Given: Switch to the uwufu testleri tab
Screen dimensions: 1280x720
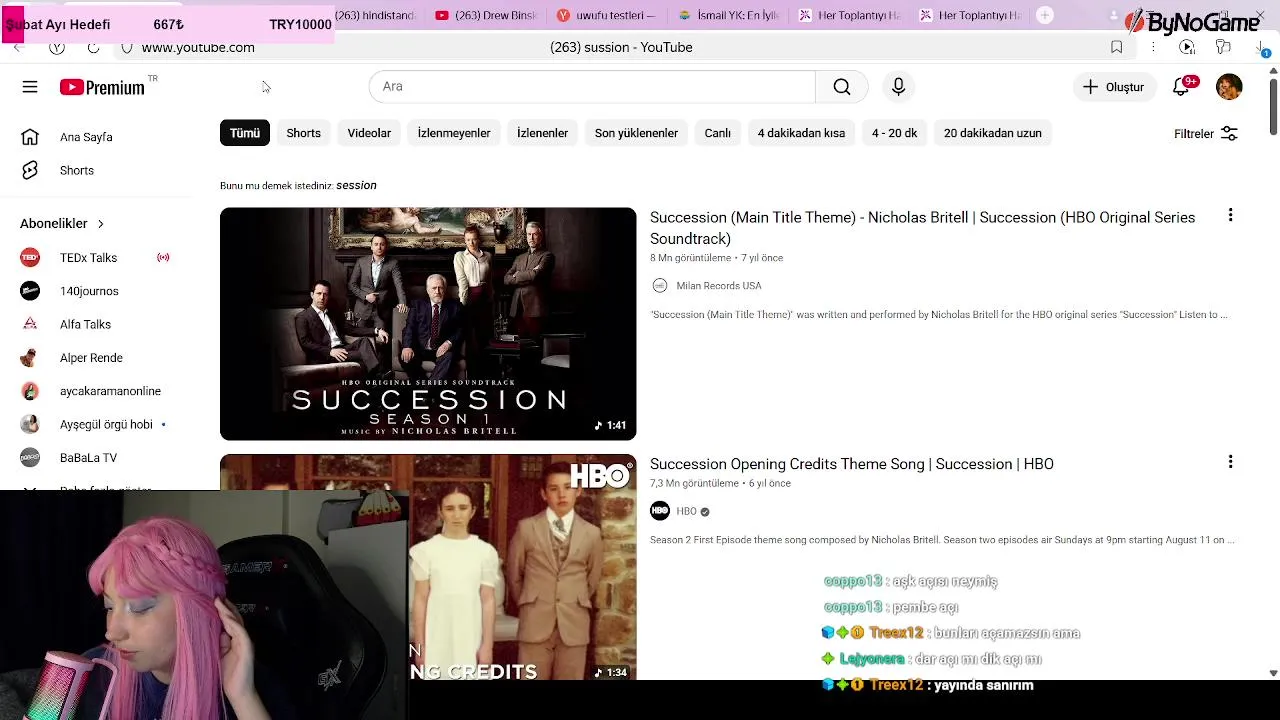Looking at the screenshot, I should [x=606, y=15].
